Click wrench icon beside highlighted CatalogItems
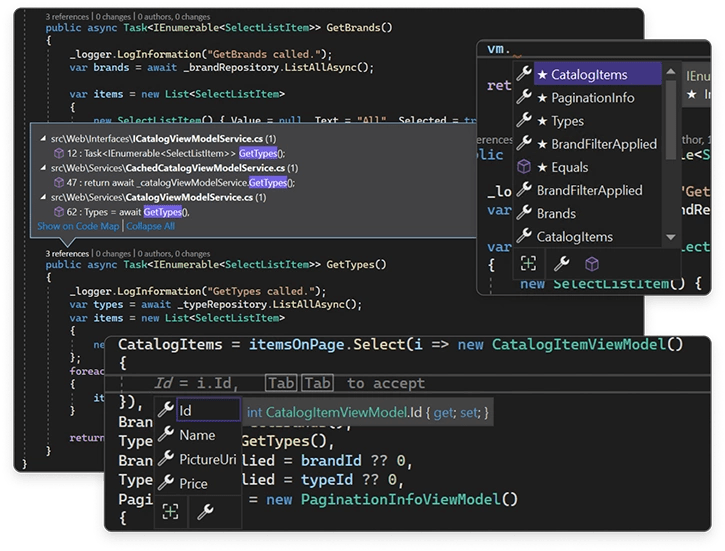This screenshot has width=725, height=551. click(x=524, y=73)
